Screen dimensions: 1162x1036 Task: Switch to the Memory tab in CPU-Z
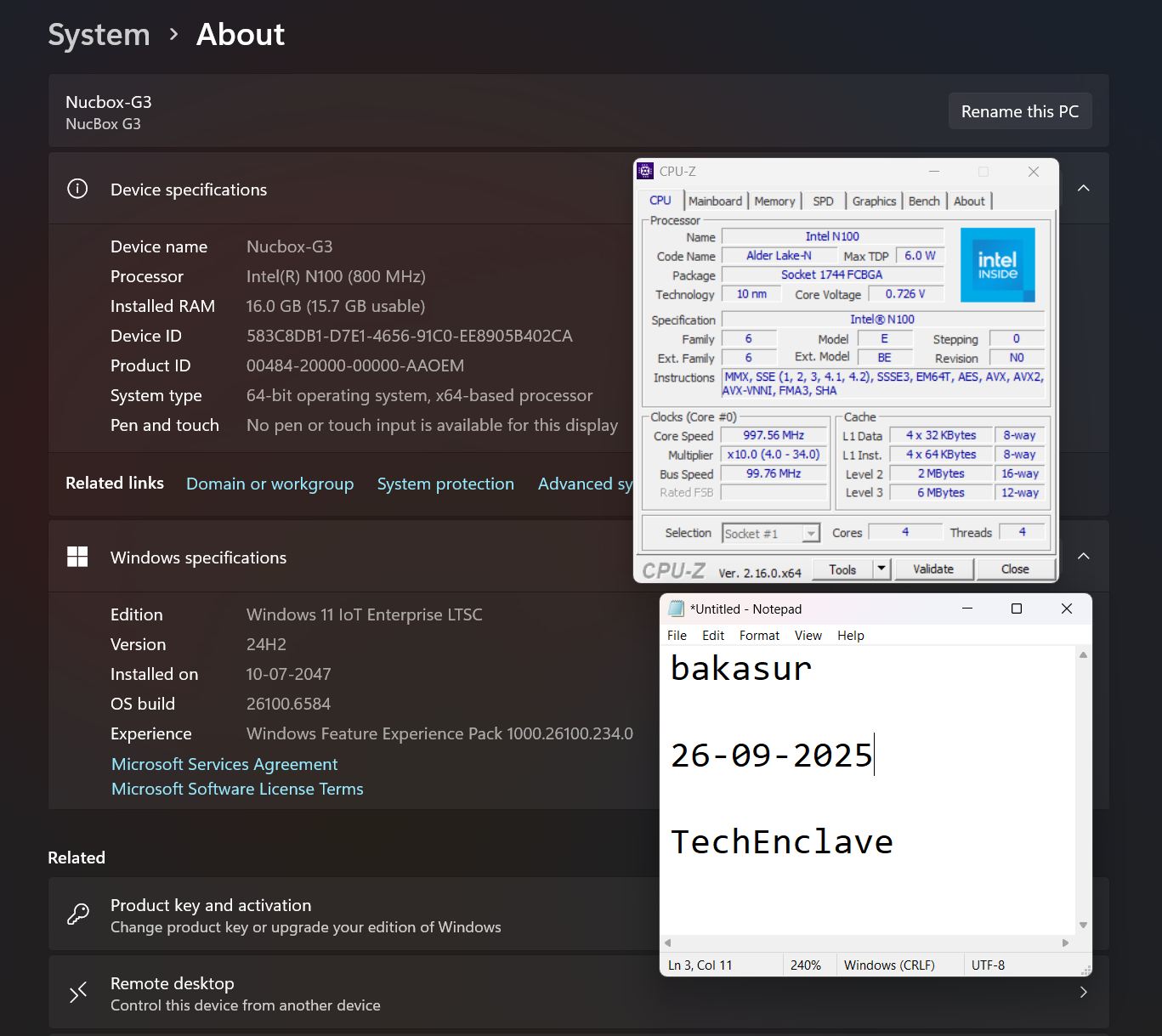774,201
